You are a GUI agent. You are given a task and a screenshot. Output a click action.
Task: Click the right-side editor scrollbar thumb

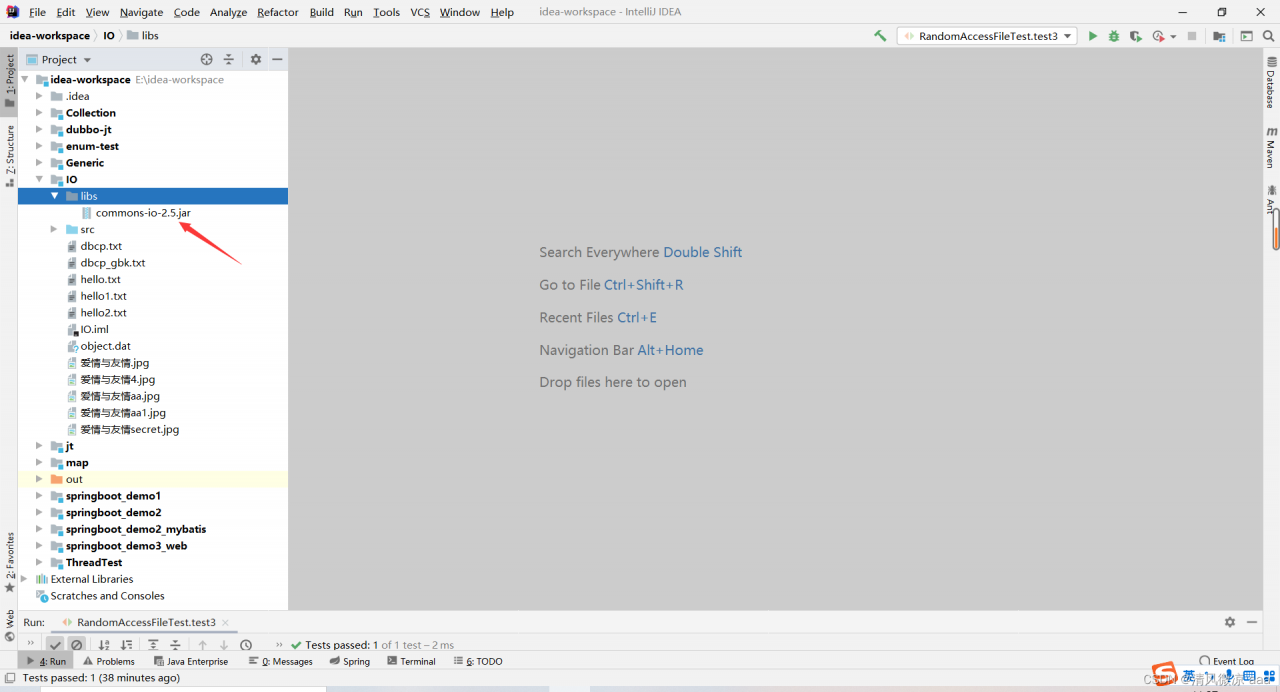click(x=1276, y=229)
